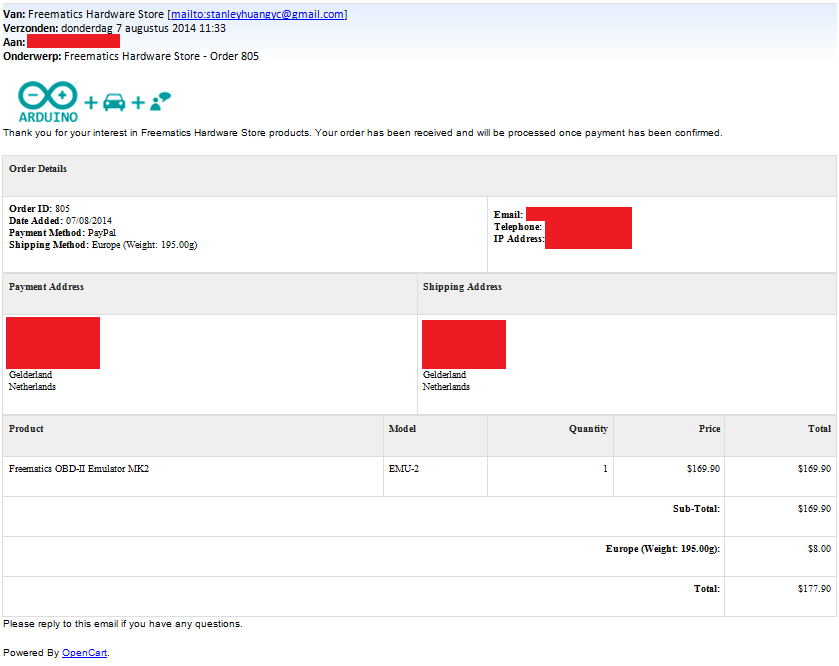Click the "Product" column header

coord(26,428)
